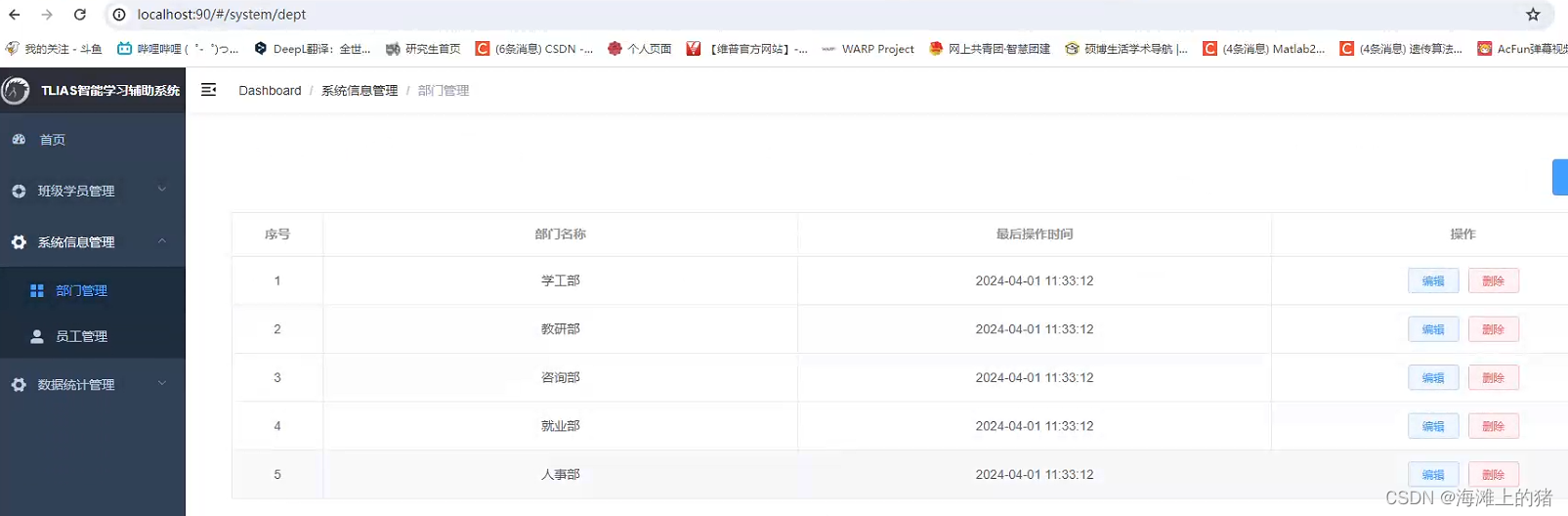Select the 教研部 name cell
1568x516 pixels.
click(x=561, y=329)
